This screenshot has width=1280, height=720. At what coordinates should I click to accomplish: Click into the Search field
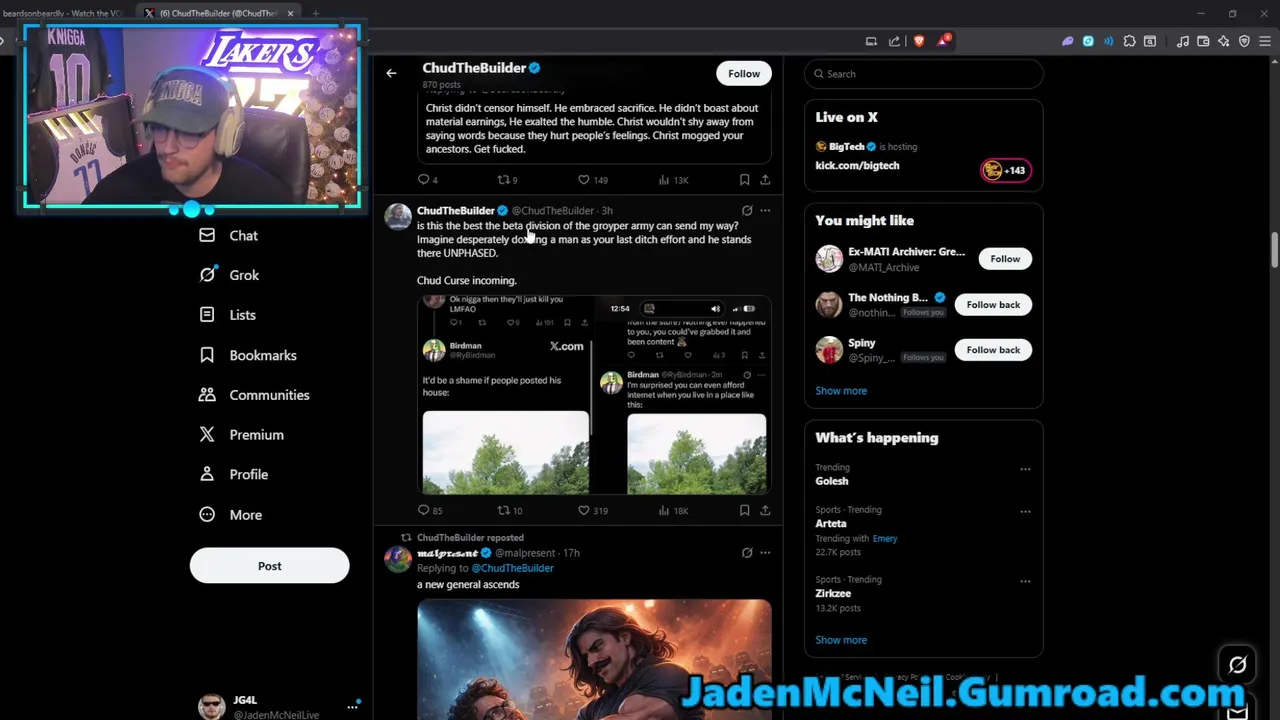click(923, 74)
